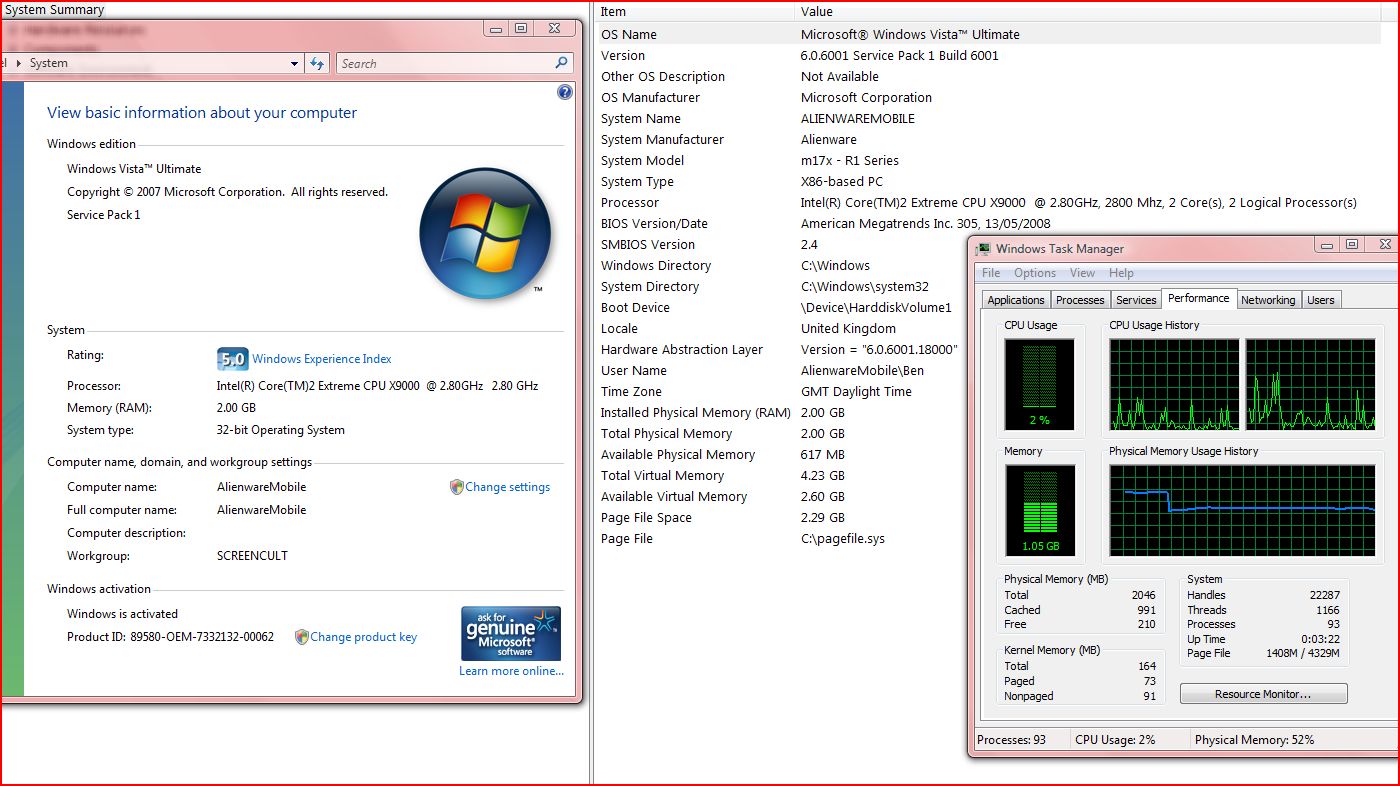Select the System Model row
This screenshot has height=786, width=1400.
point(988,160)
